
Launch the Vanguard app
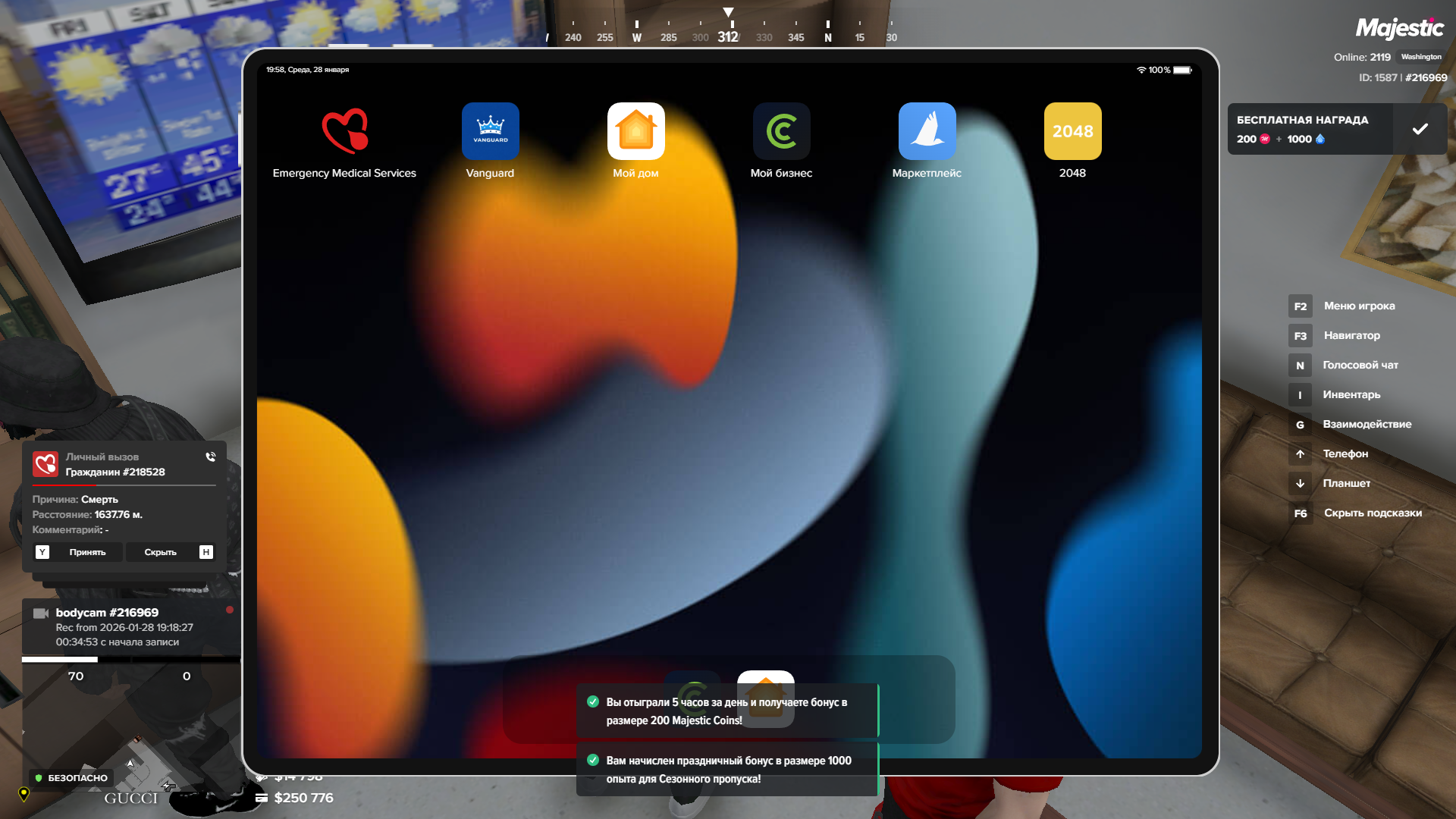coord(490,132)
